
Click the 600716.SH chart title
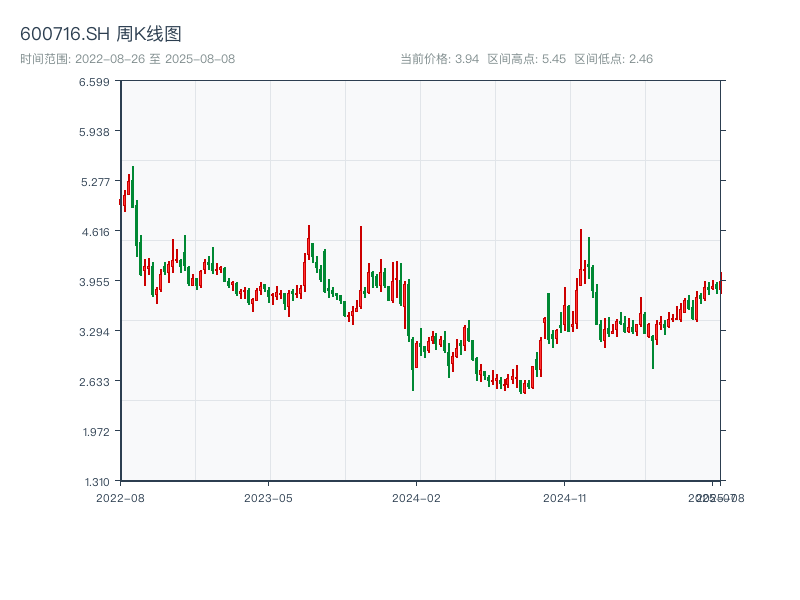pyautogui.click(x=101, y=35)
